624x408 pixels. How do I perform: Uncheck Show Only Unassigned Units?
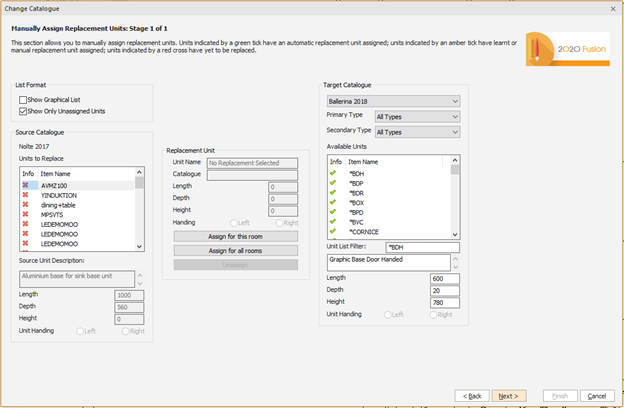tap(23, 111)
